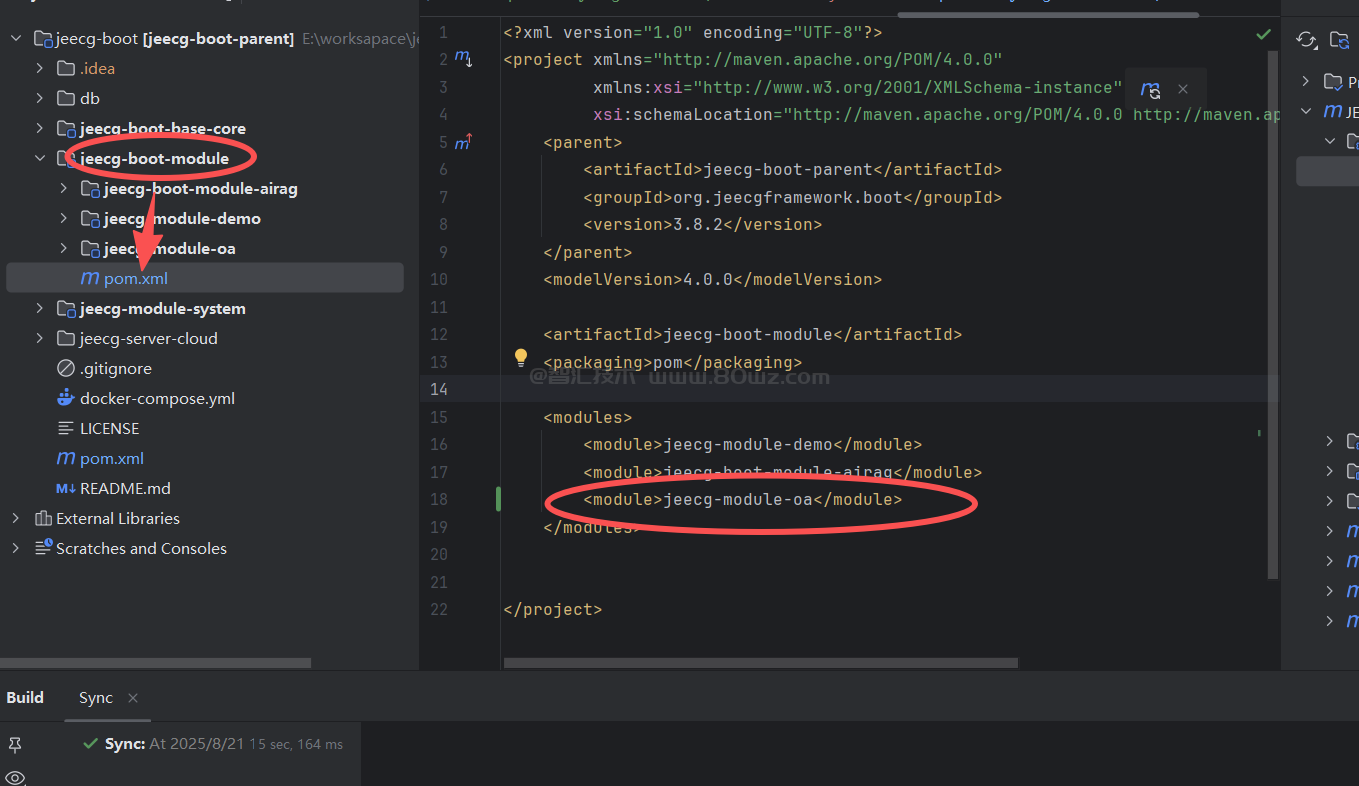Click the jeecg-module-demo module line in editor
The height and width of the screenshot is (786, 1359).
[752, 444]
